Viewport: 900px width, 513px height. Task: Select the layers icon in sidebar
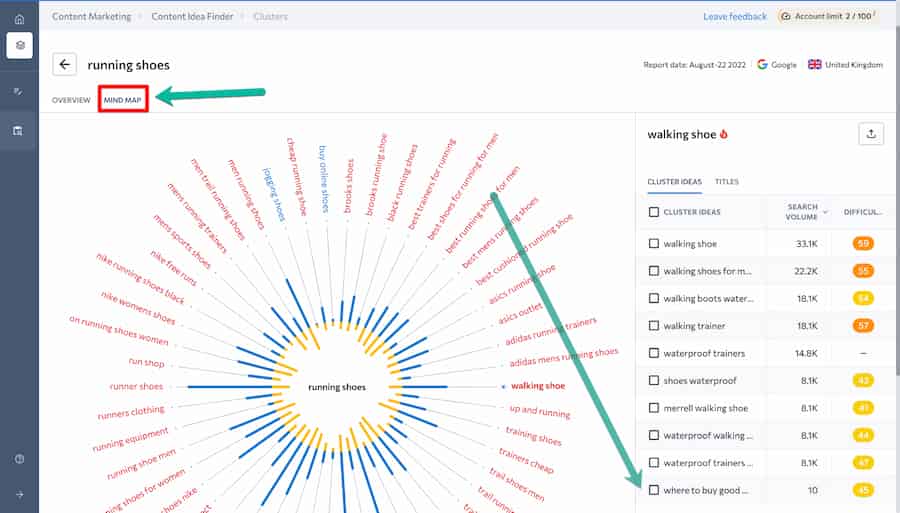20,45
